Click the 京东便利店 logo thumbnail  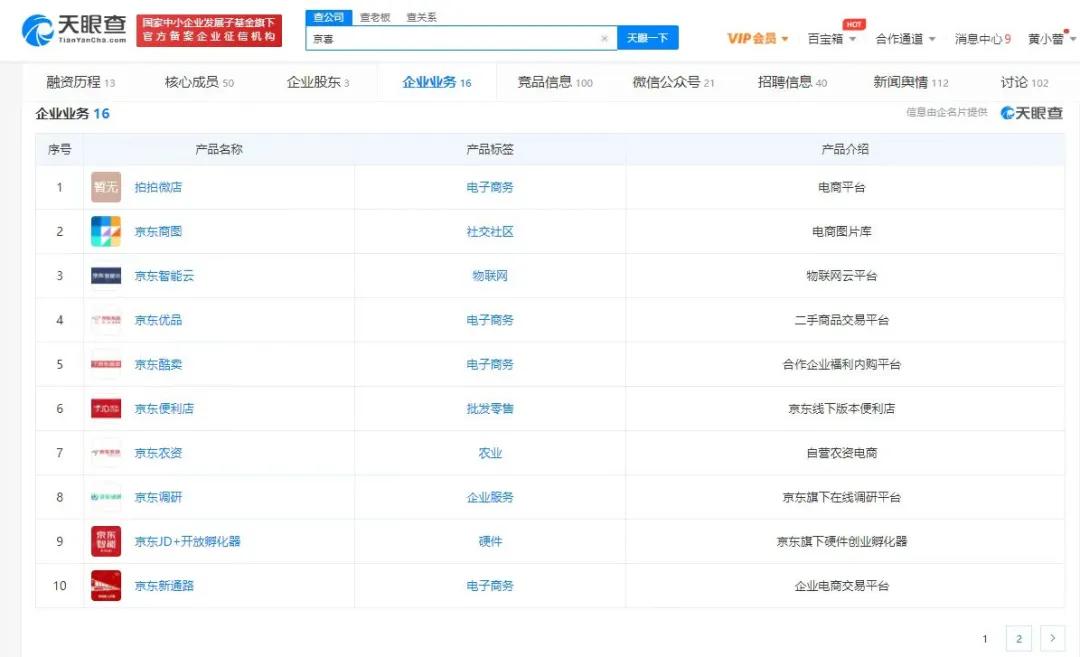click(x=106, y=408)
